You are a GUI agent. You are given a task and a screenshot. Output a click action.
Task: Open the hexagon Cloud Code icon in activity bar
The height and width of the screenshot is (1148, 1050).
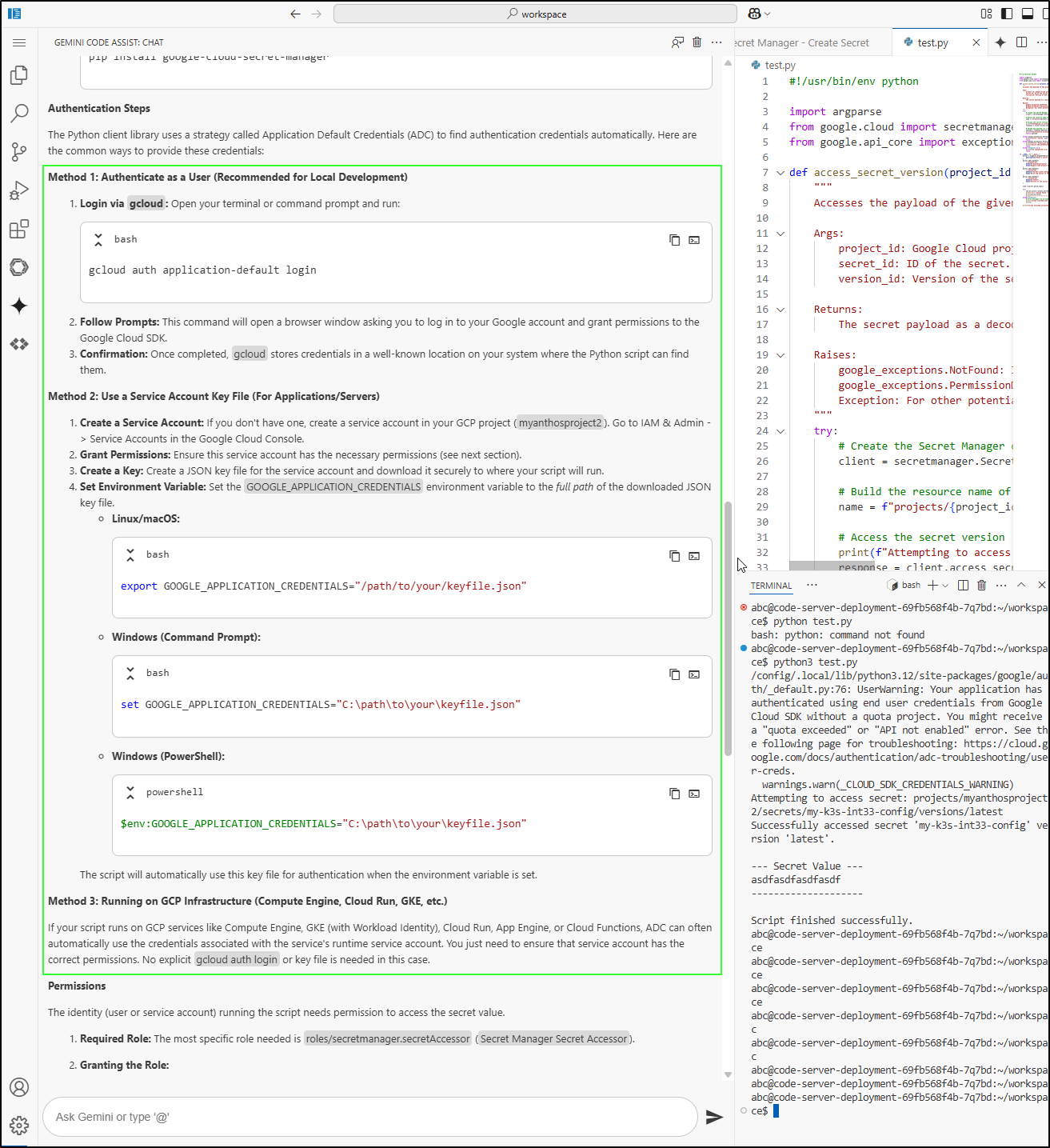(x=19, y=267)
